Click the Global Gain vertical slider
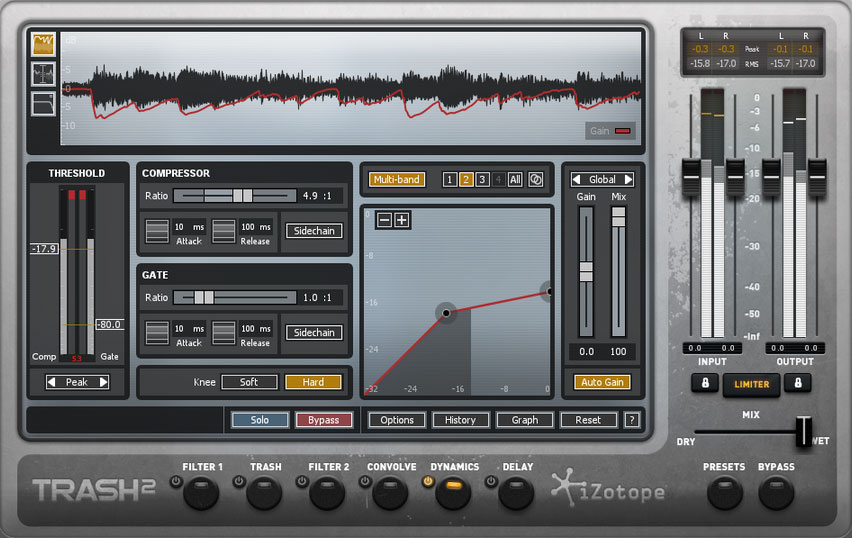 click(x=586, y=272)
